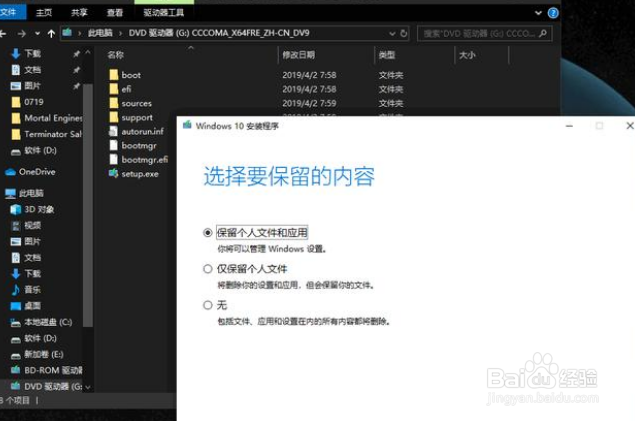Minimize the Windows 10 安装程序 window

point(569,126)
